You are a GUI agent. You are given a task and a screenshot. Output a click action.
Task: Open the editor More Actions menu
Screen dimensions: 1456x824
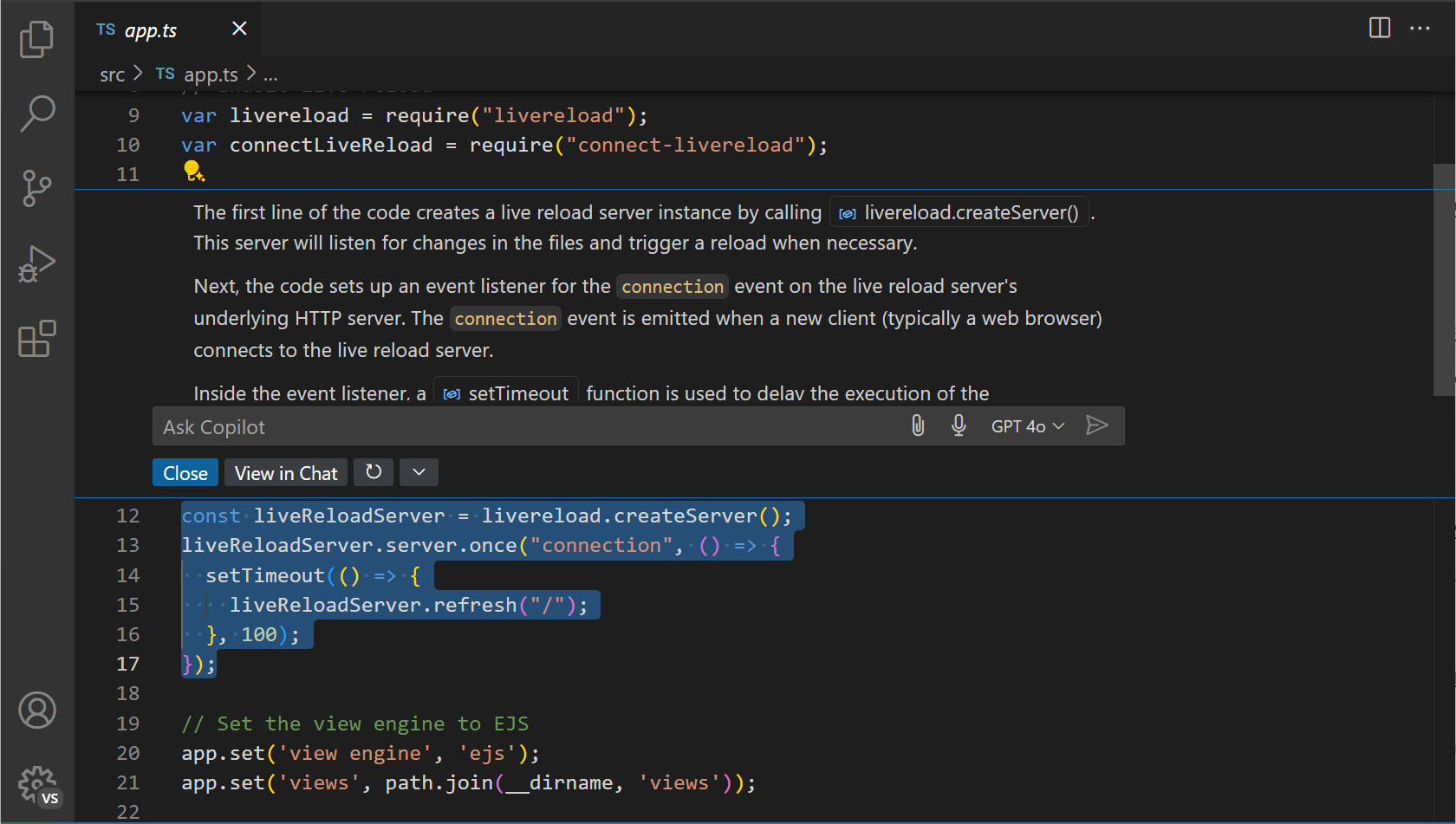click(1420, 28)
